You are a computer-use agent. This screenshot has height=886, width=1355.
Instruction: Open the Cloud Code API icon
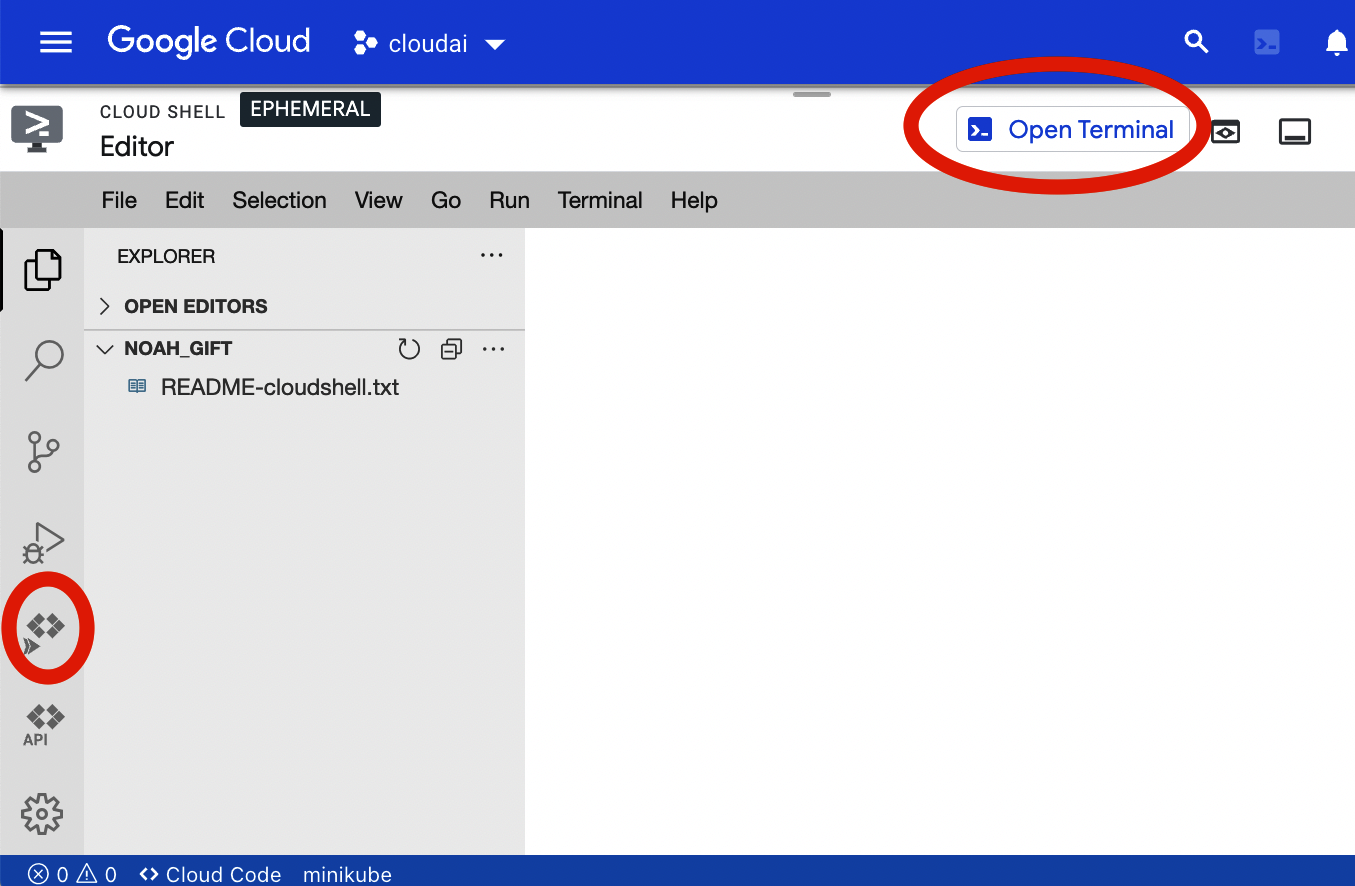(43, 725)
